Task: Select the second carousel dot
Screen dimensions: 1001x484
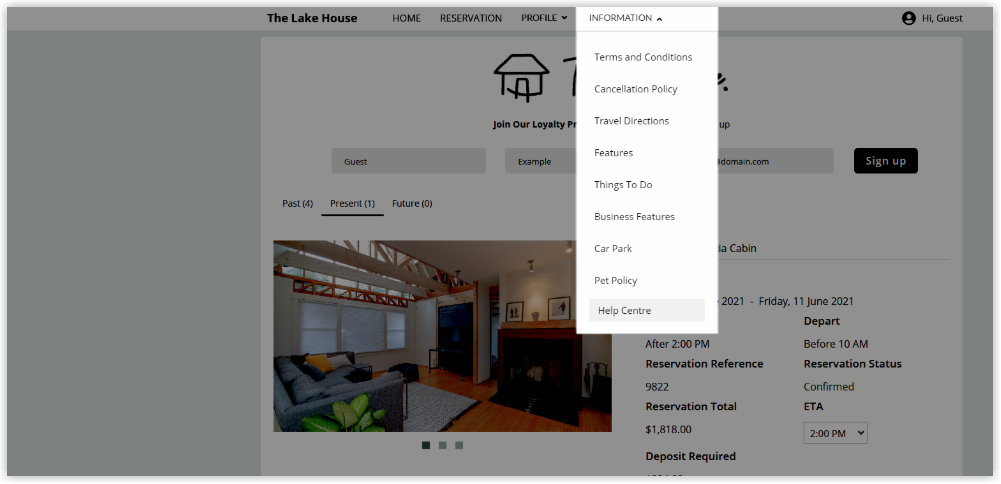Action: (442, 445)
